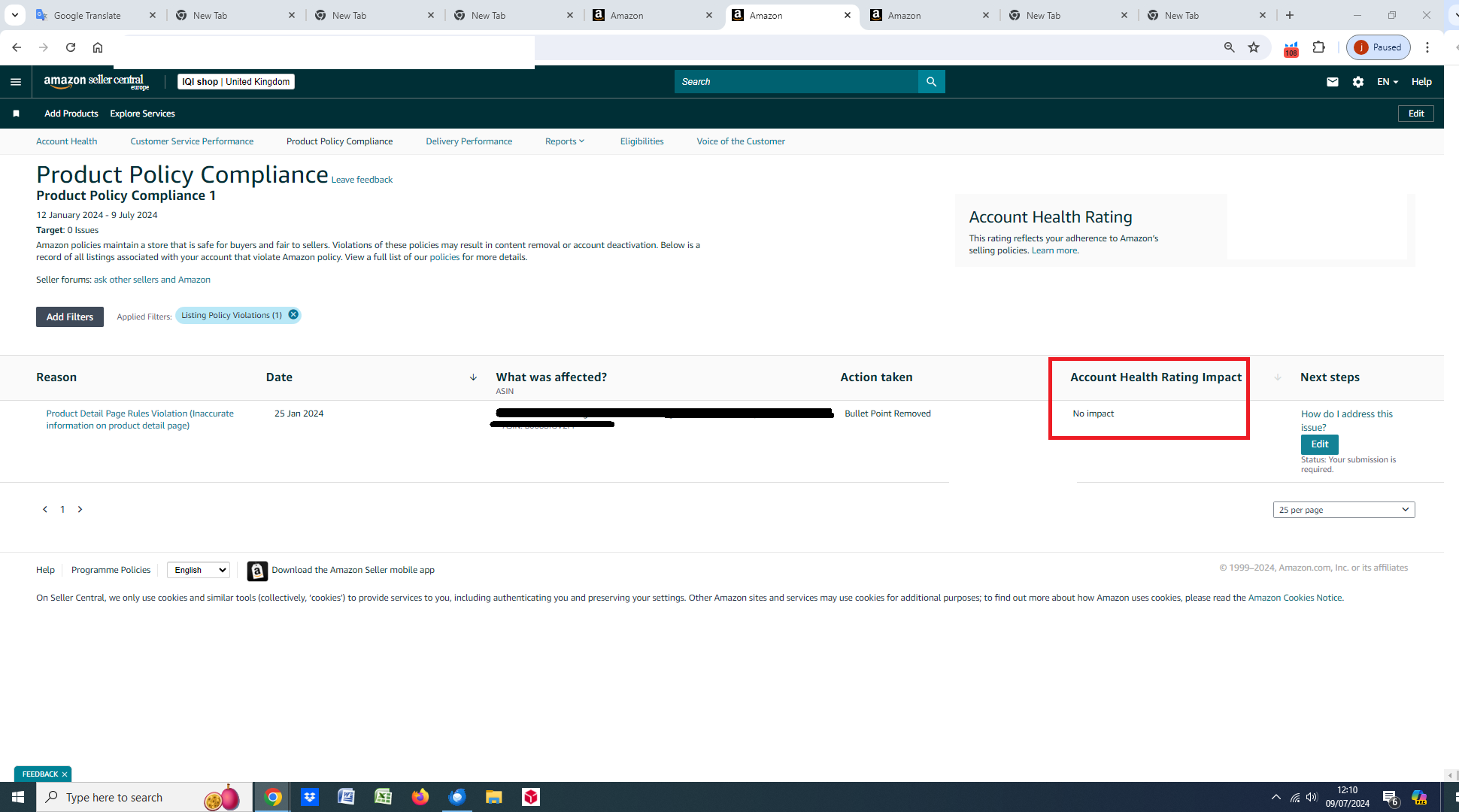Open the Account Health tab
The height and width of the screenshot is (812, 1459).
click(x=67, y=141)
